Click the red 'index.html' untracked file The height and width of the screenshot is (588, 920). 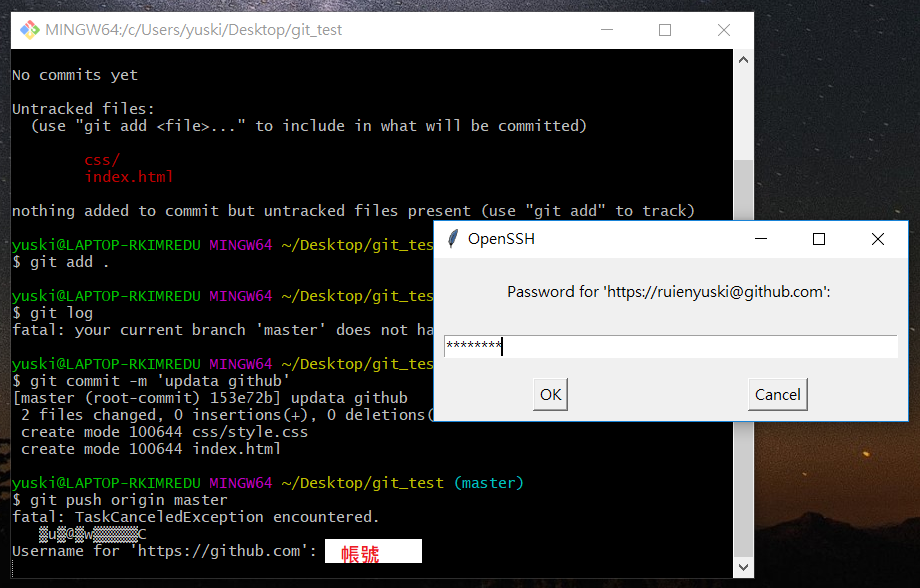(x=129, y=177)
